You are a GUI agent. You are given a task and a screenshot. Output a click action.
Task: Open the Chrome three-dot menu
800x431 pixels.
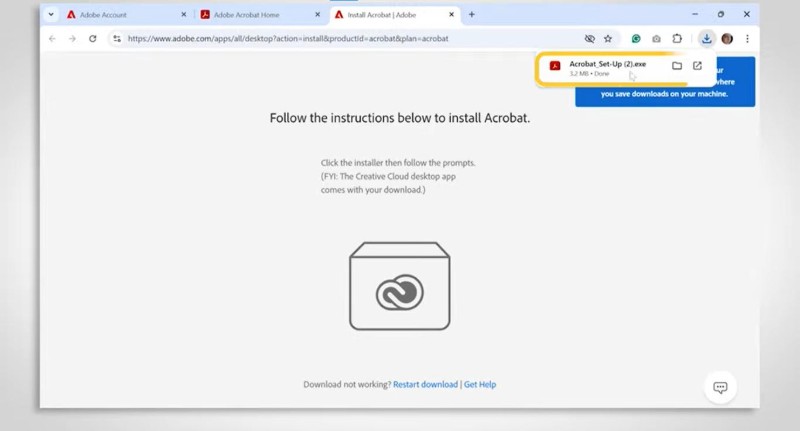[747, 39]
